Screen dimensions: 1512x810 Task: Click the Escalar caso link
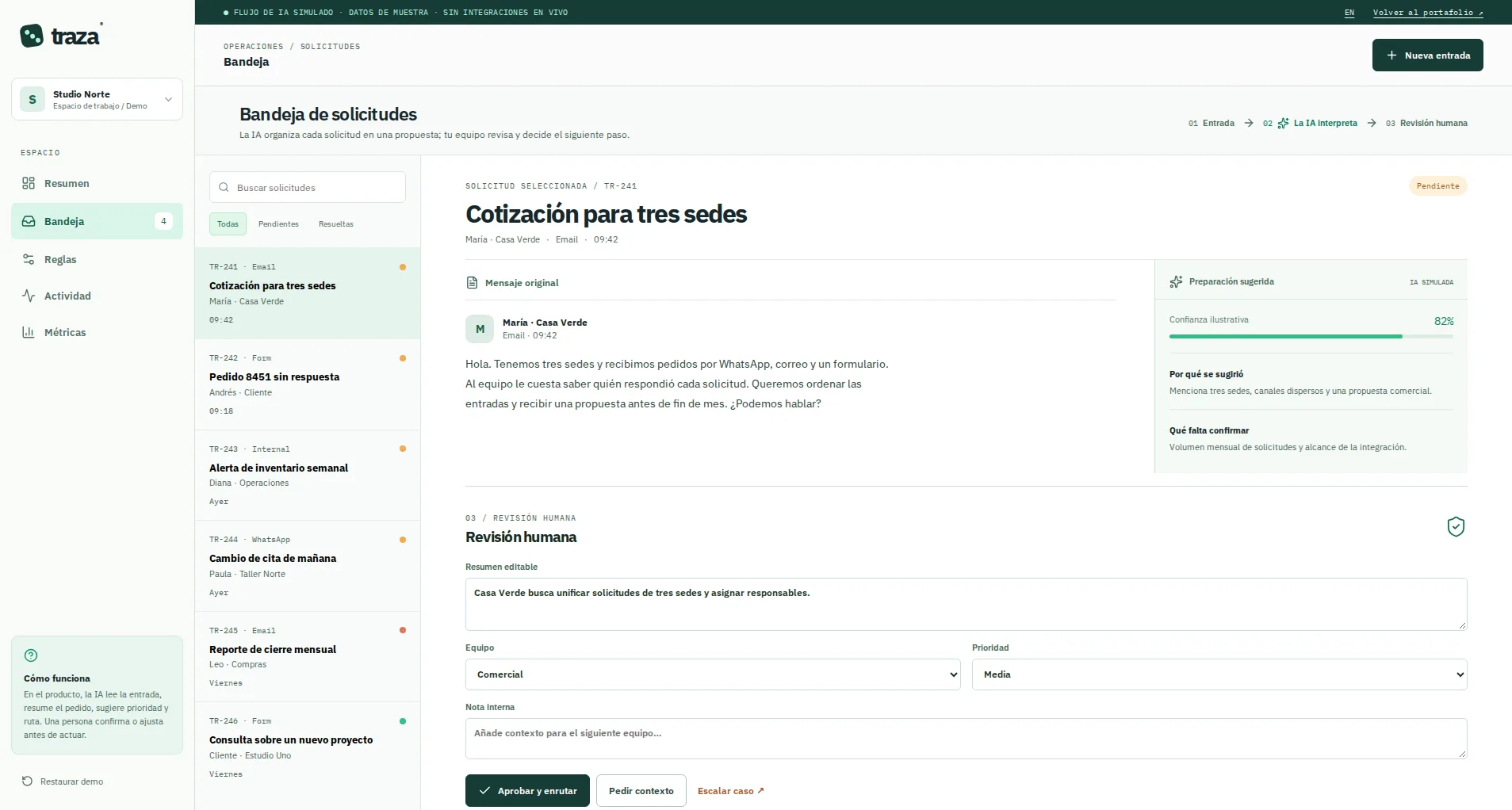tap(730, 791)
